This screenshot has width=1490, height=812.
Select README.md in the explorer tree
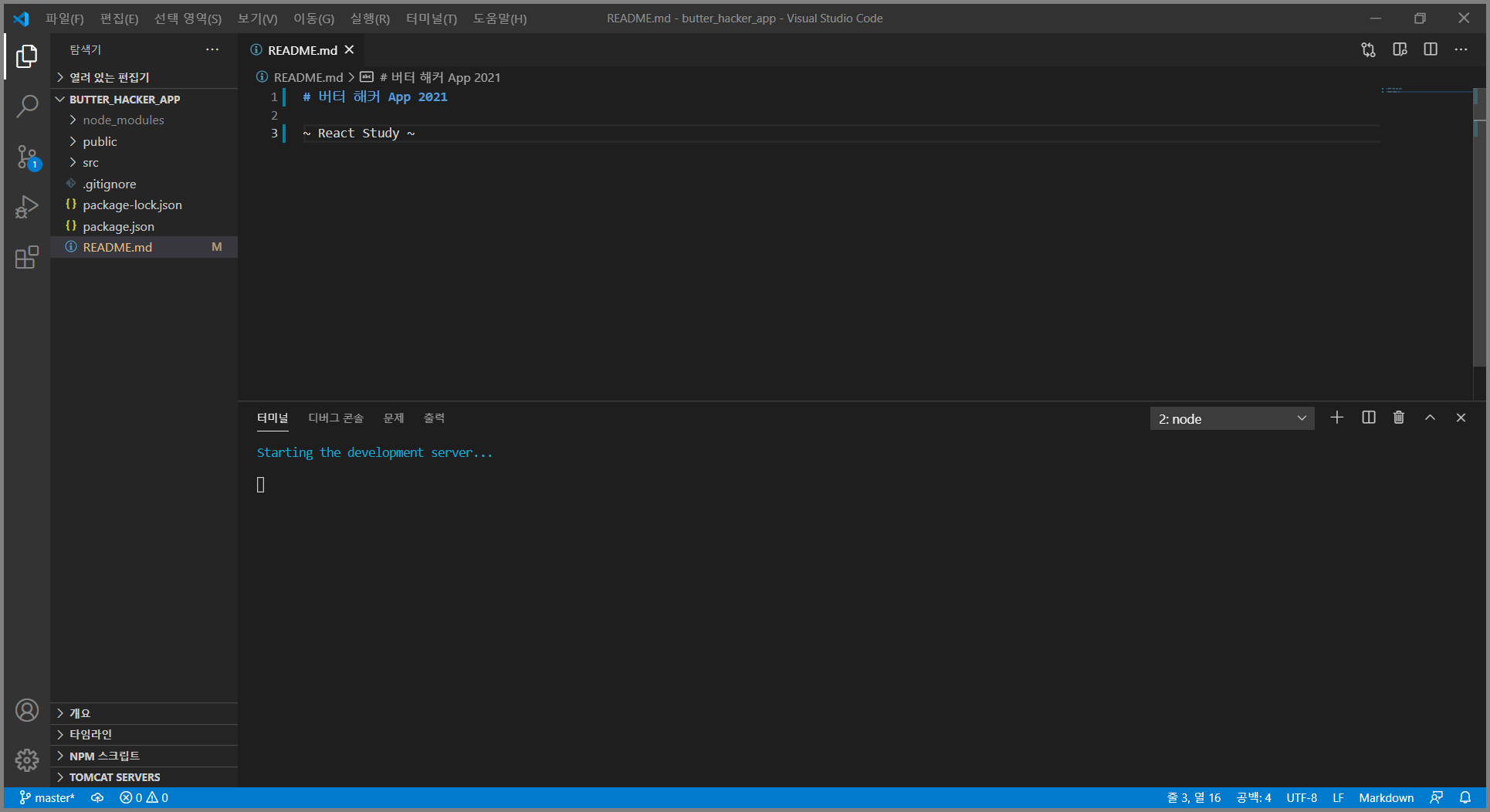(144, 247)
